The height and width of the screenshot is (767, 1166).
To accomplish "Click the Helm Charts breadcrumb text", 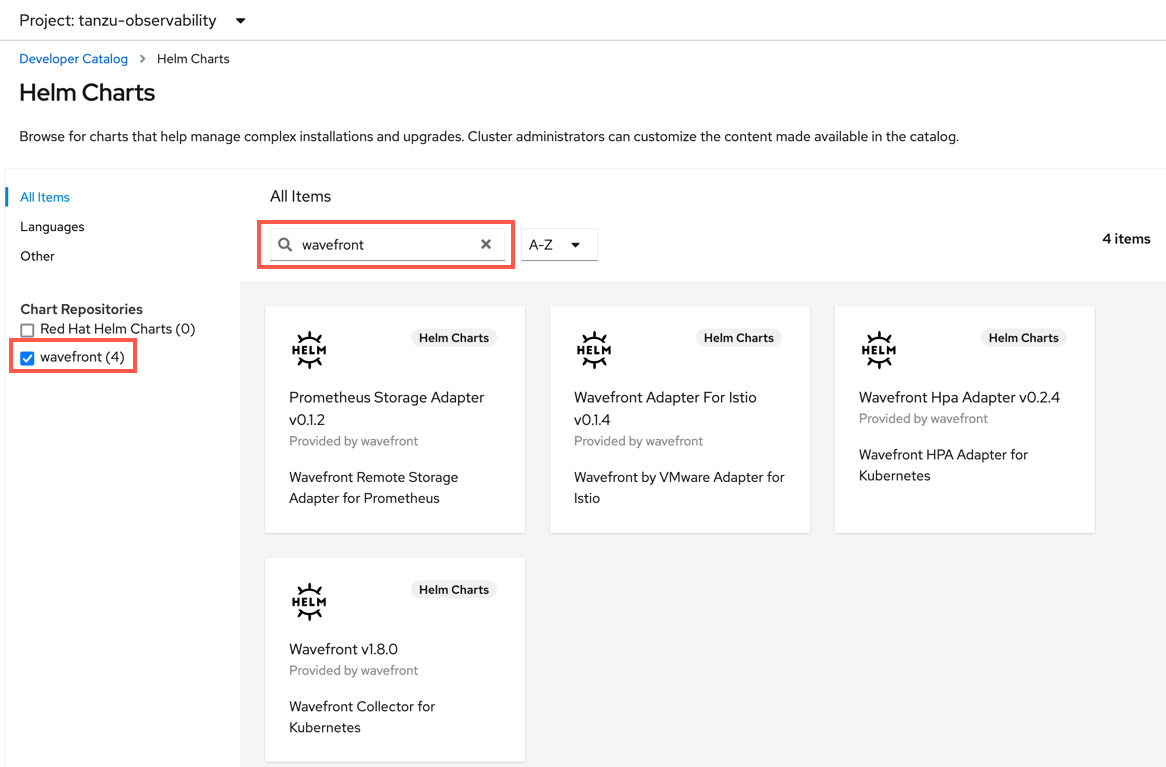I will pyautogui.click(x=193, y=59).
